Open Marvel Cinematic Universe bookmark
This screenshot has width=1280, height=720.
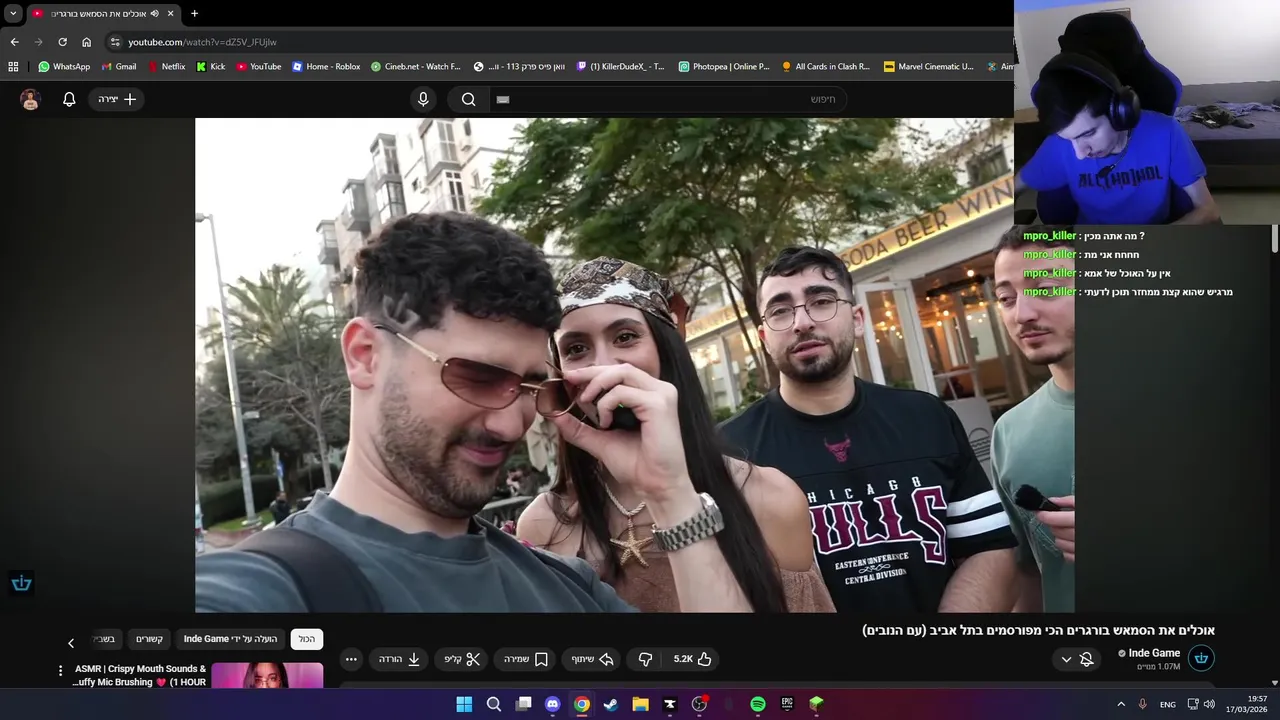click(x=929, y=67)
